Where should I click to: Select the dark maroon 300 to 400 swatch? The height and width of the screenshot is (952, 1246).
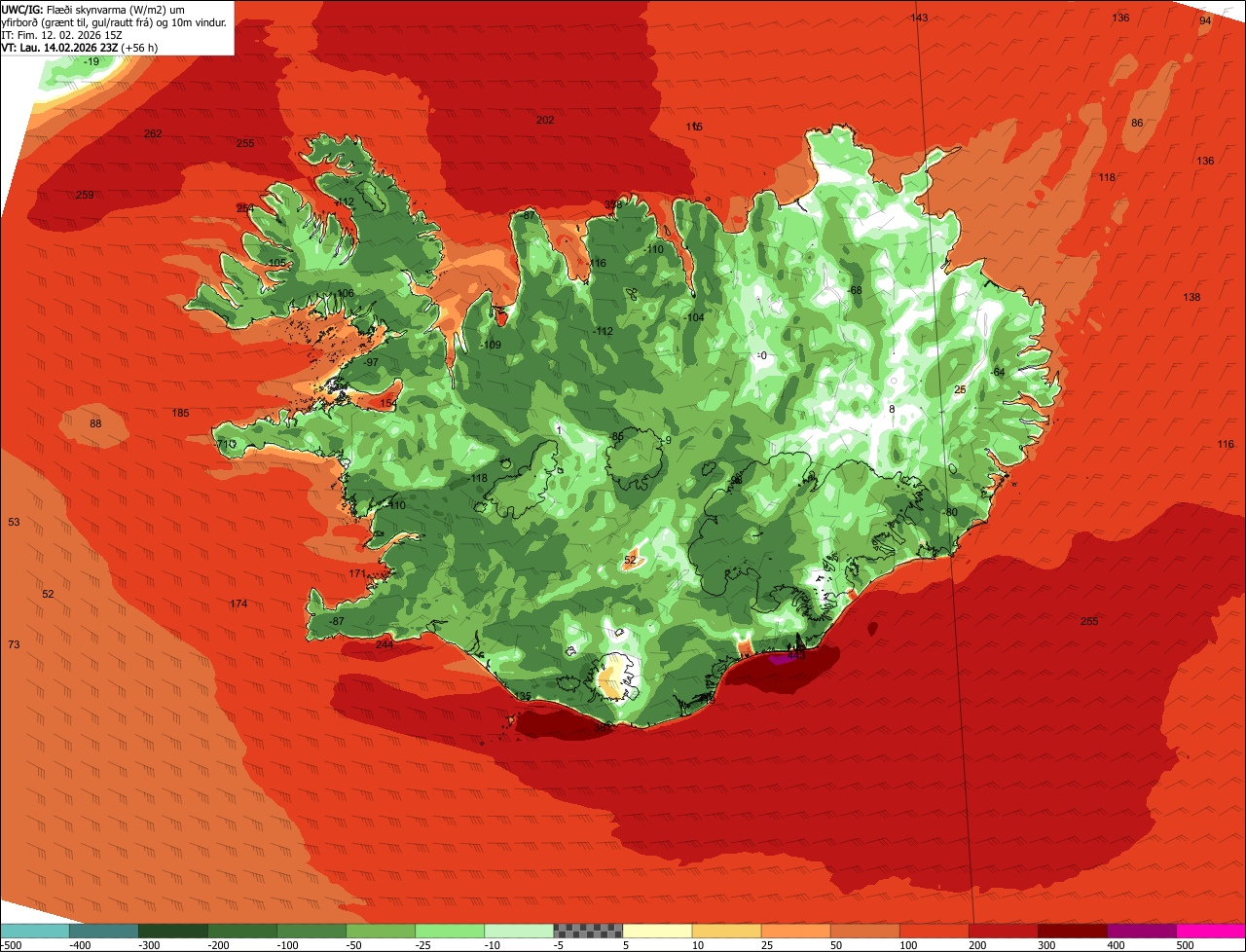point(1072,931)
